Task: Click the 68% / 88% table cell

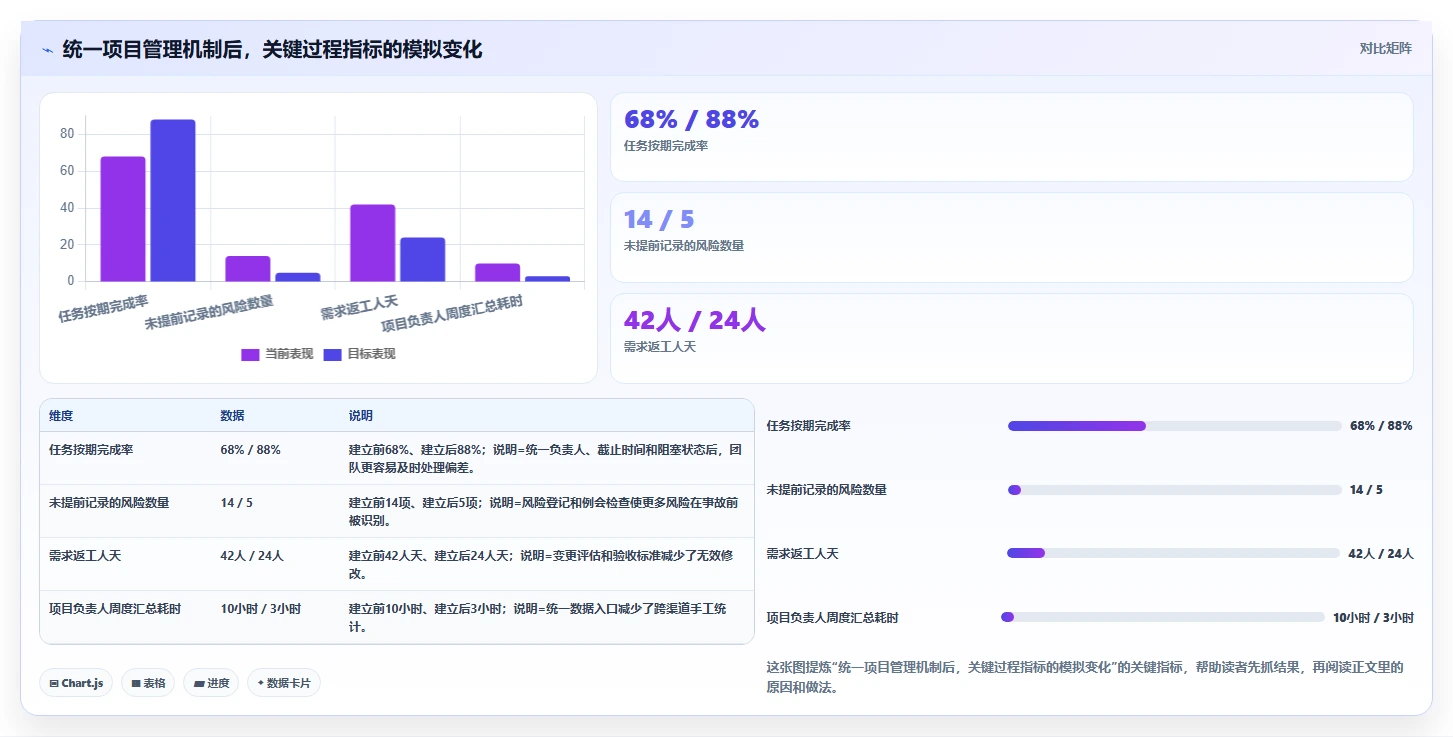Action: 250,450
